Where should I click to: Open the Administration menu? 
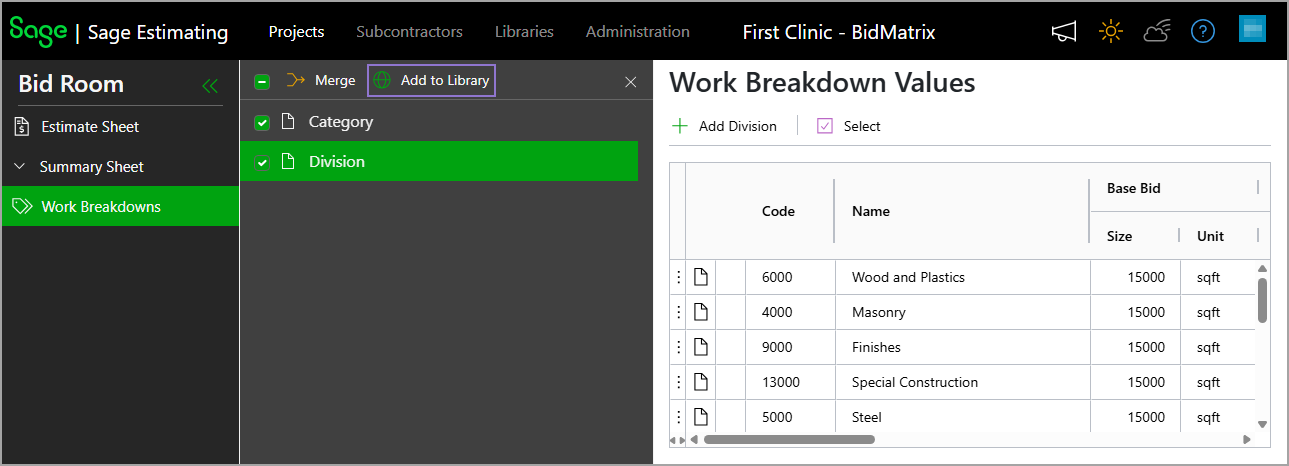pyautogui.click(x=638, y=32)
